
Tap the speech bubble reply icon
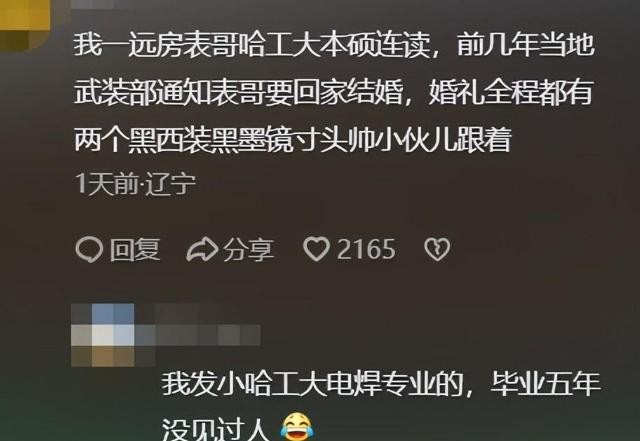(89, 249)
